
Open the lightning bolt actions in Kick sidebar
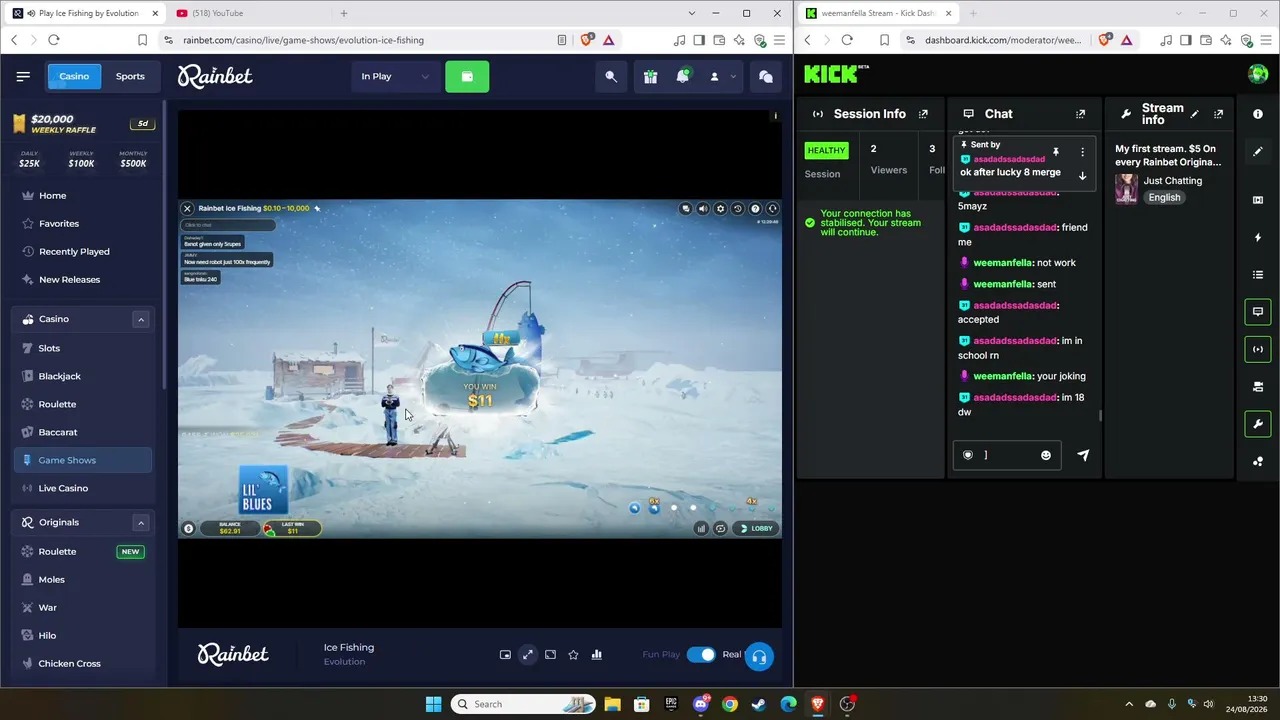point(1258,237)
